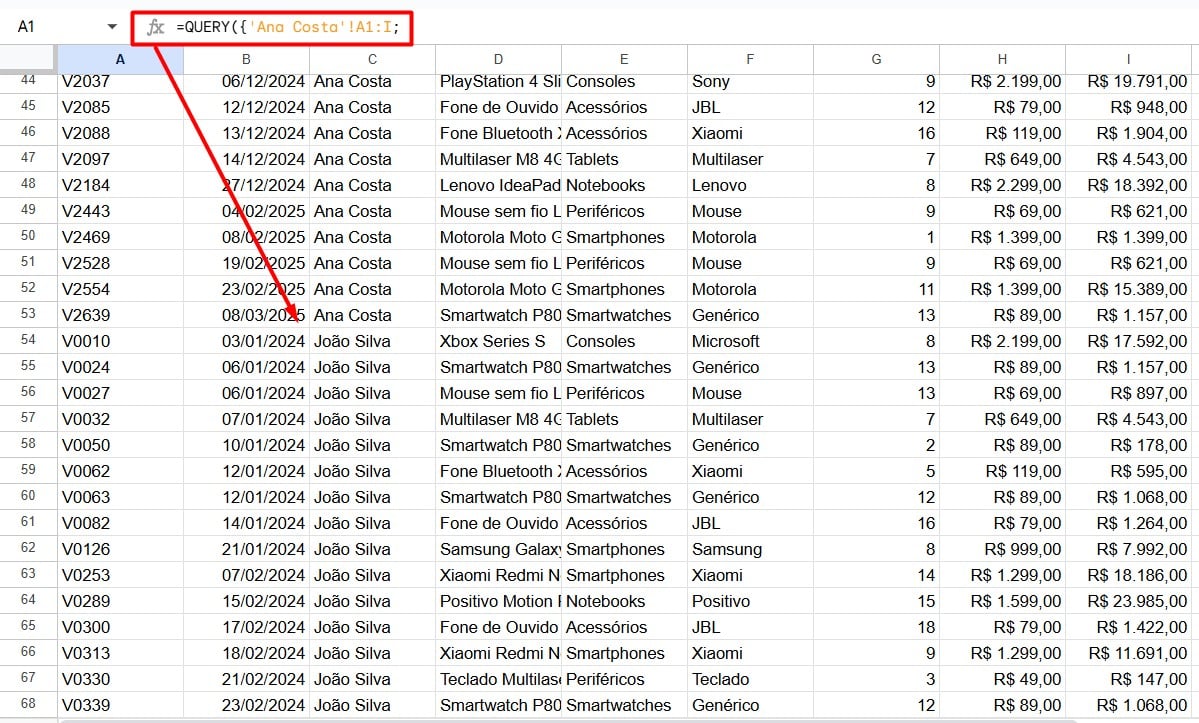The height and width of the screenshot is (723, 1199).
Task: Click Samsung Galaxy product cell
Action: click(499, 549)
